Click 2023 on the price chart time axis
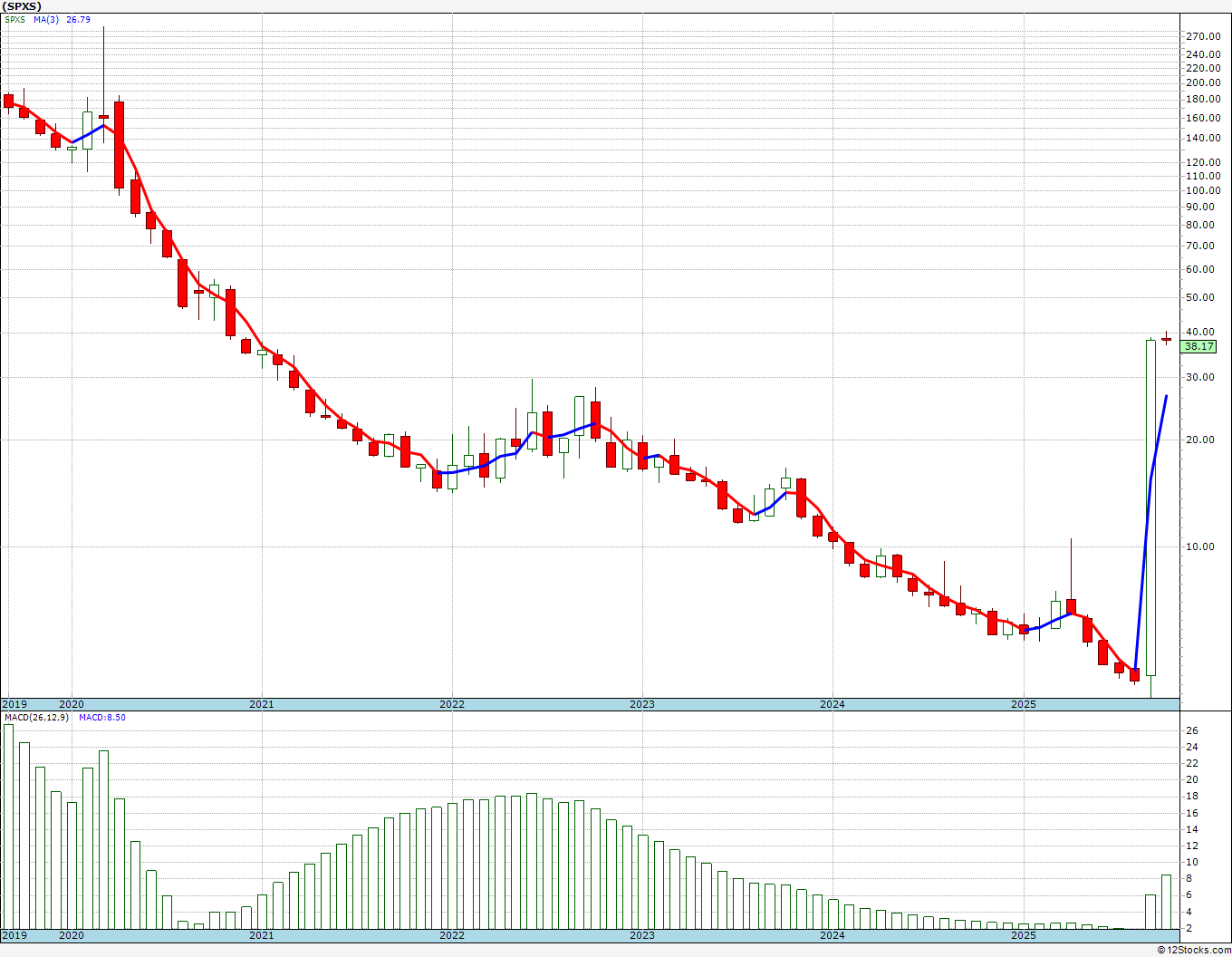1232x957 pixels. click(x=641, y=704)
